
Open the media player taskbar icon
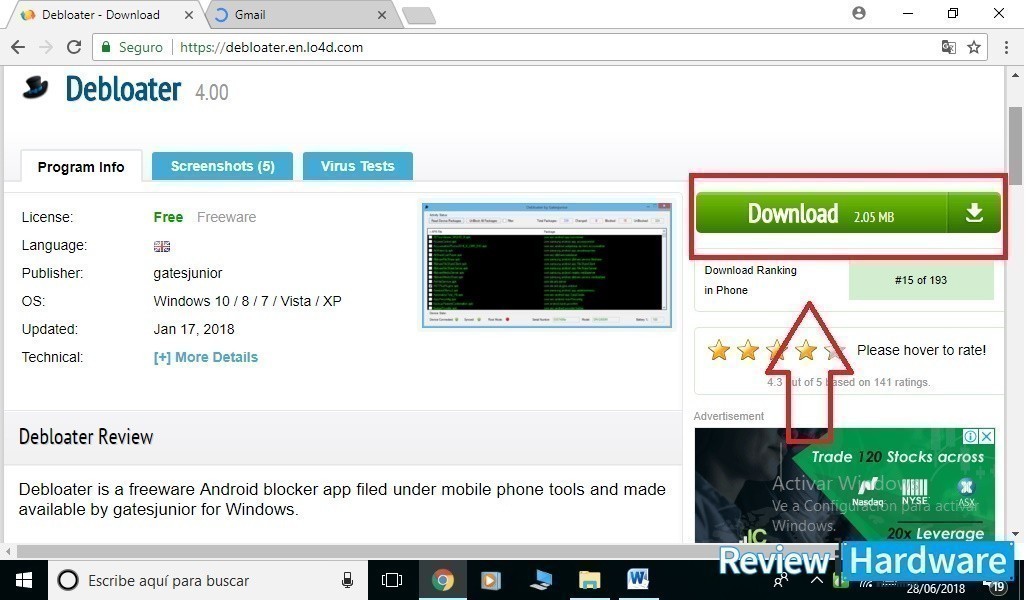(490, 580)
